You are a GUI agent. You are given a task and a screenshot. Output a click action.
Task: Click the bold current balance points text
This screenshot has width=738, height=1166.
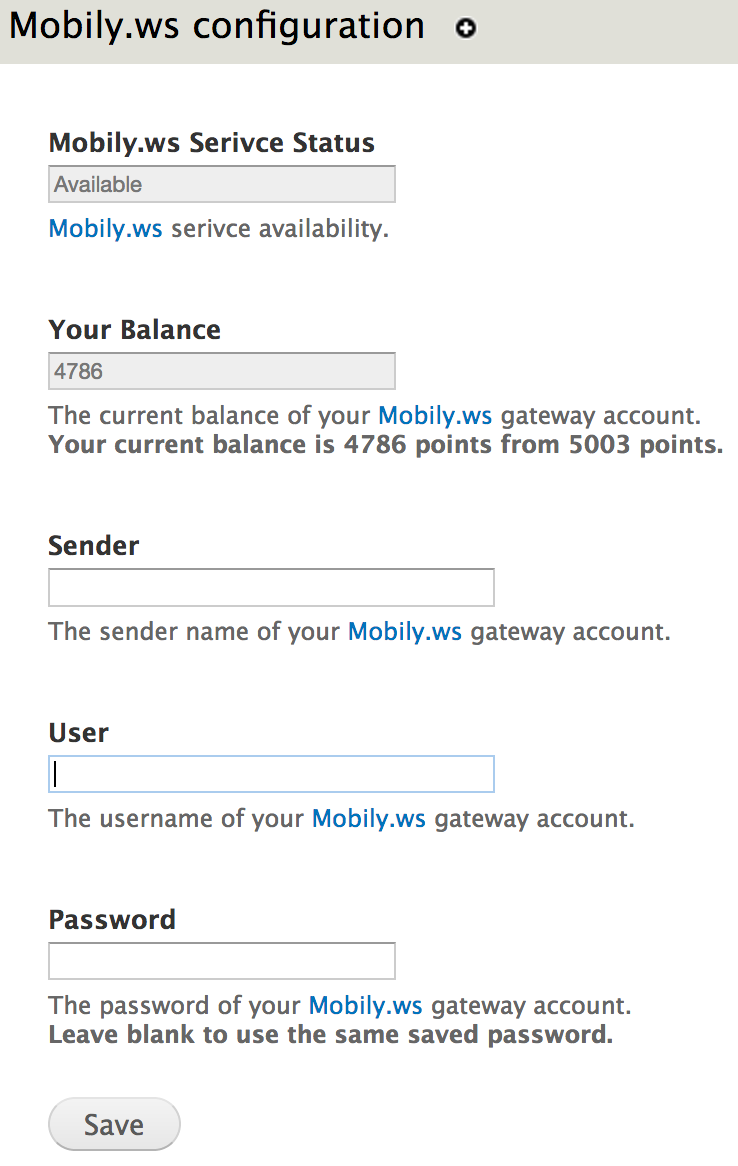pyautogui.click(x=385, y=444)
